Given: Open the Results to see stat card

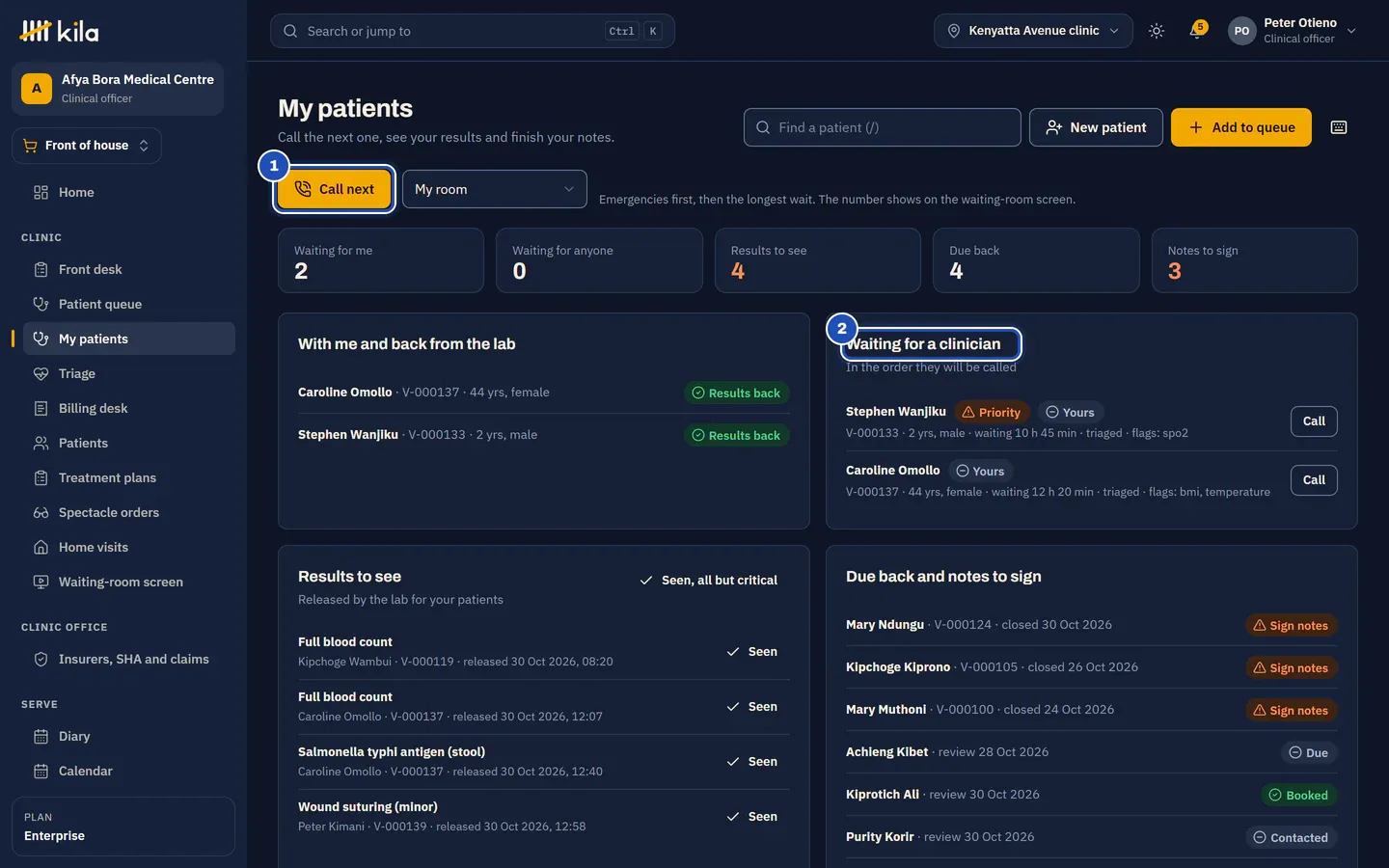Looking at the screenshot, I should click(x=818, y=260).
